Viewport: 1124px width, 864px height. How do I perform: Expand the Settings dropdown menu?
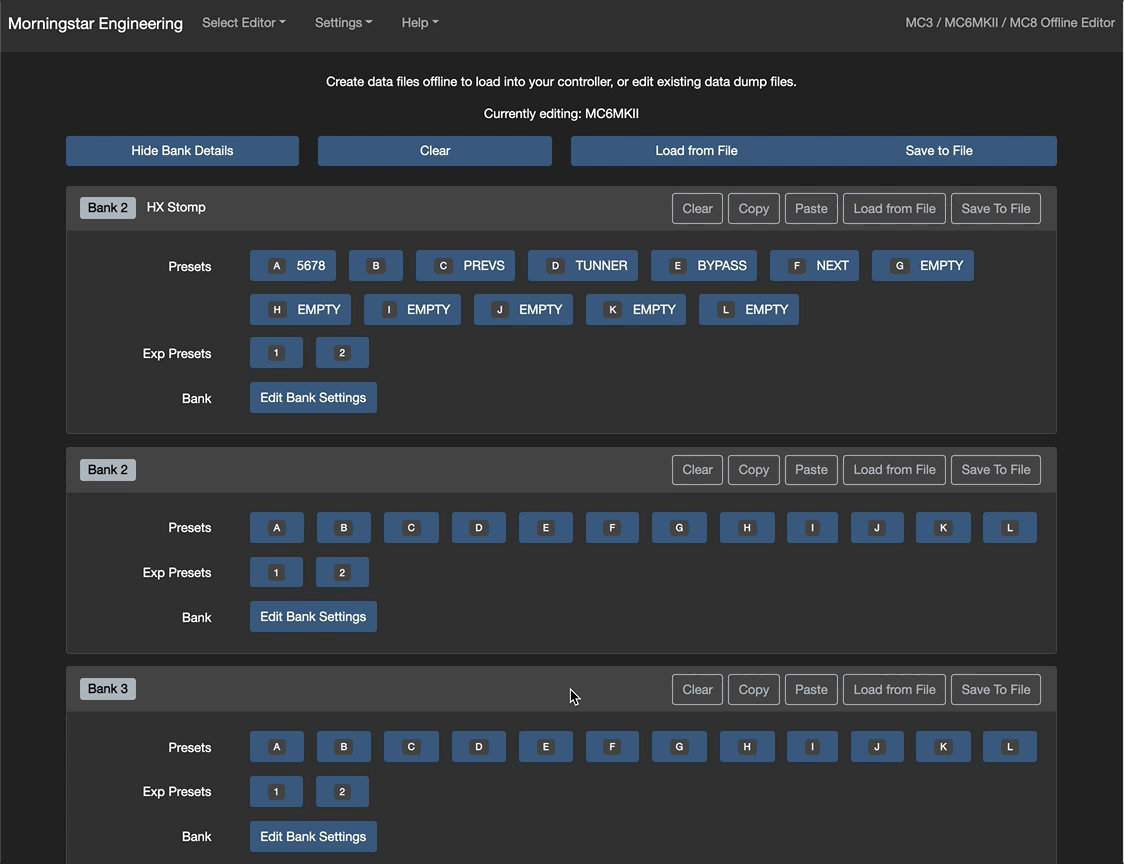(343, 22)
